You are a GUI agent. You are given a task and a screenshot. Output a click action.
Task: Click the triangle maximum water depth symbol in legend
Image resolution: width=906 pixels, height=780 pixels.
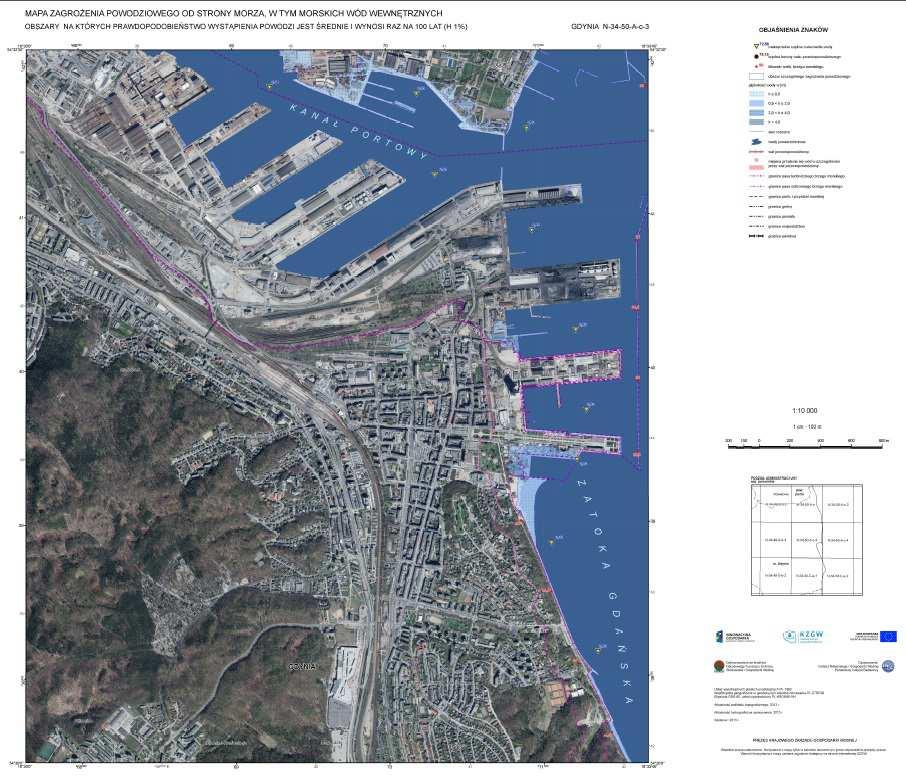point(756,46)
